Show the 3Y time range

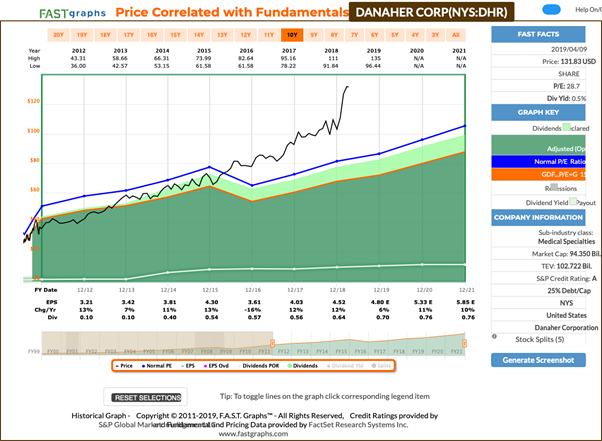pyautogui.click(x=435, y=35)
